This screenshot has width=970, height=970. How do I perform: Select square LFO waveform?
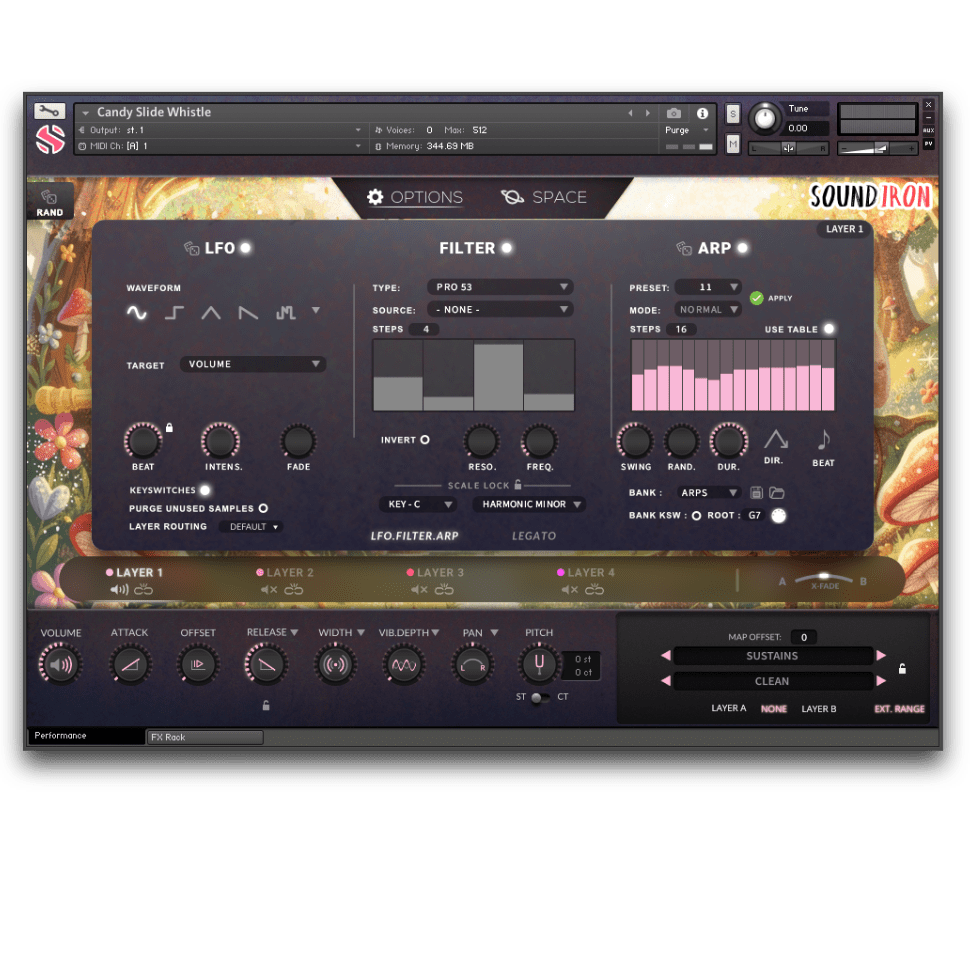(x=174, y=313)
